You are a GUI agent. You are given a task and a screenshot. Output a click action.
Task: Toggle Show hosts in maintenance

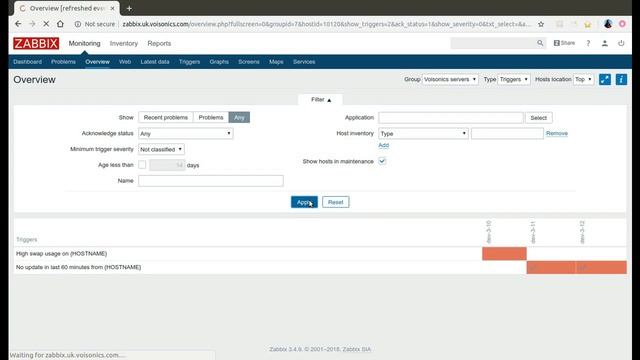pyautogui.click(x=382, y=161)
